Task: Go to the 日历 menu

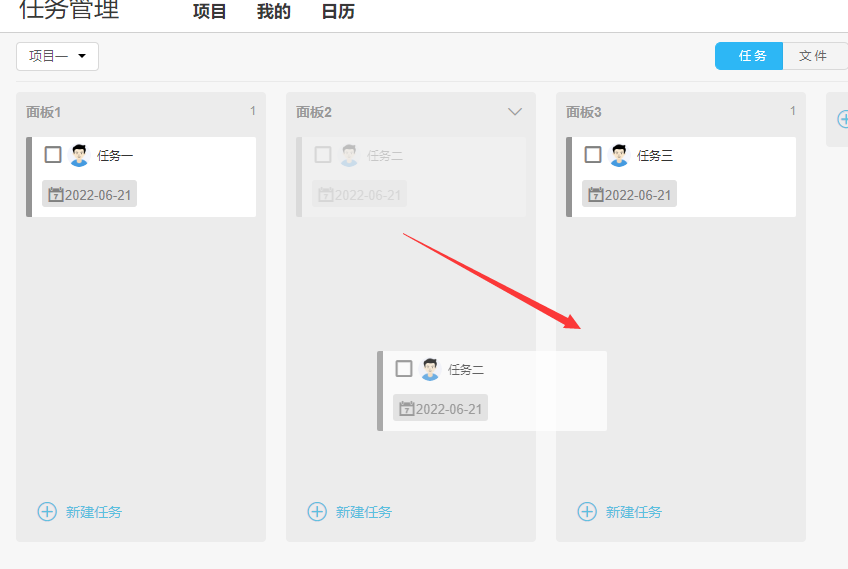Action: pyautogui.click(x=338, y=12)
